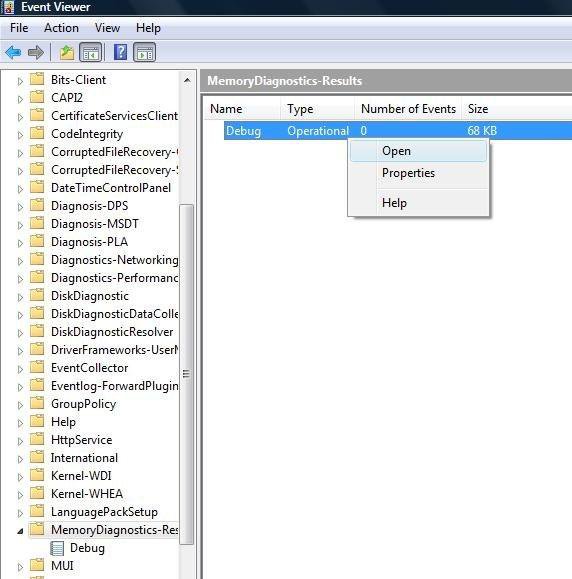Click the Debug log icon in tree
The width and height of the screenshot is (572, 579).
(x=57, y=548)
